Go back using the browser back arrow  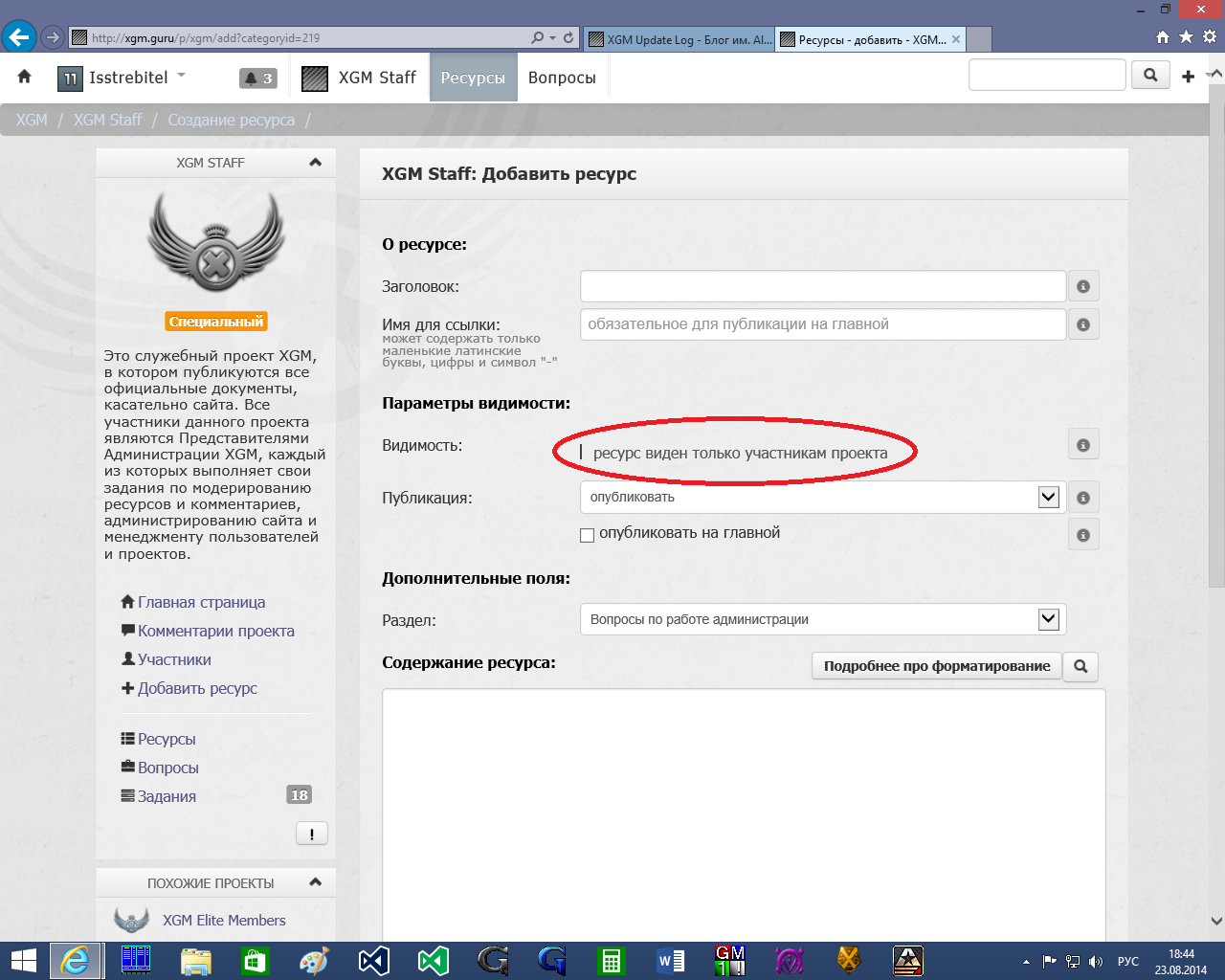19,37
